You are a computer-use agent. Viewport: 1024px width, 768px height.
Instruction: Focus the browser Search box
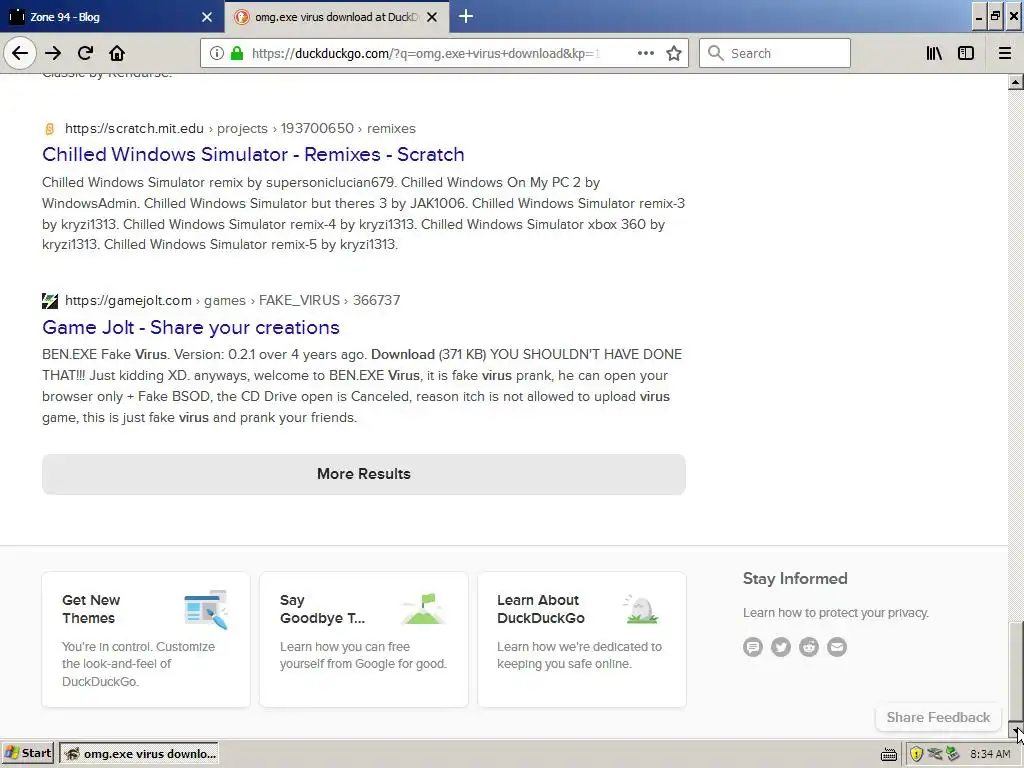(x=775, y=53)
